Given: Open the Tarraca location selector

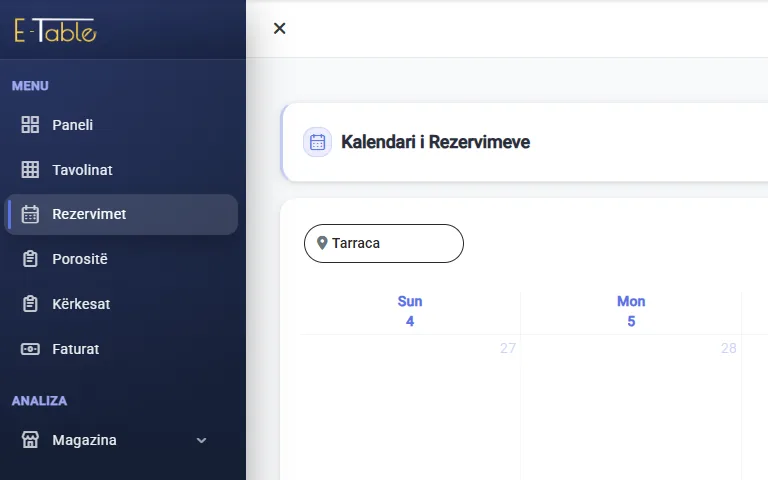Looking at the screenshot, I should tap(384, 243).
